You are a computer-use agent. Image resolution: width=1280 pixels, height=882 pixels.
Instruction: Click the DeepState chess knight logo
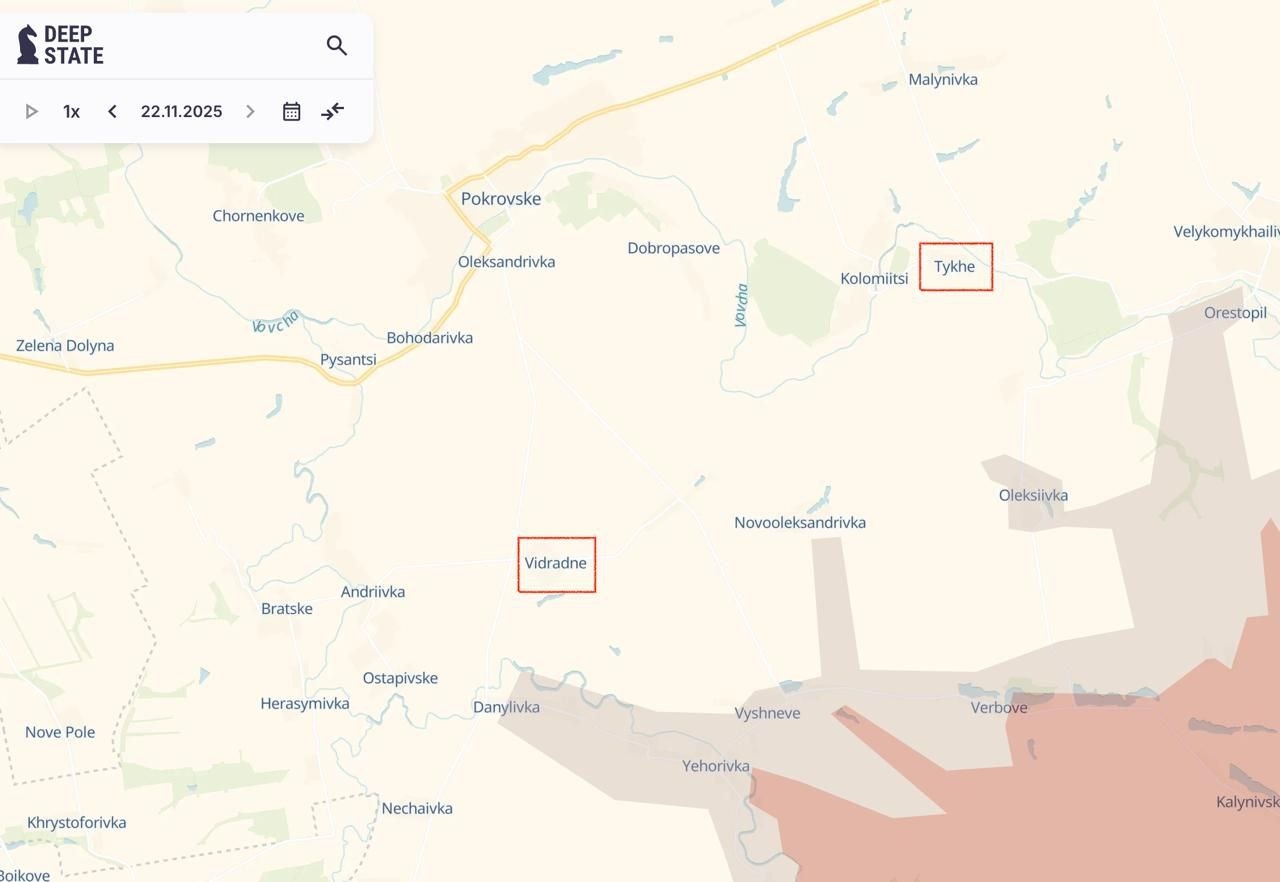[28, 45]
